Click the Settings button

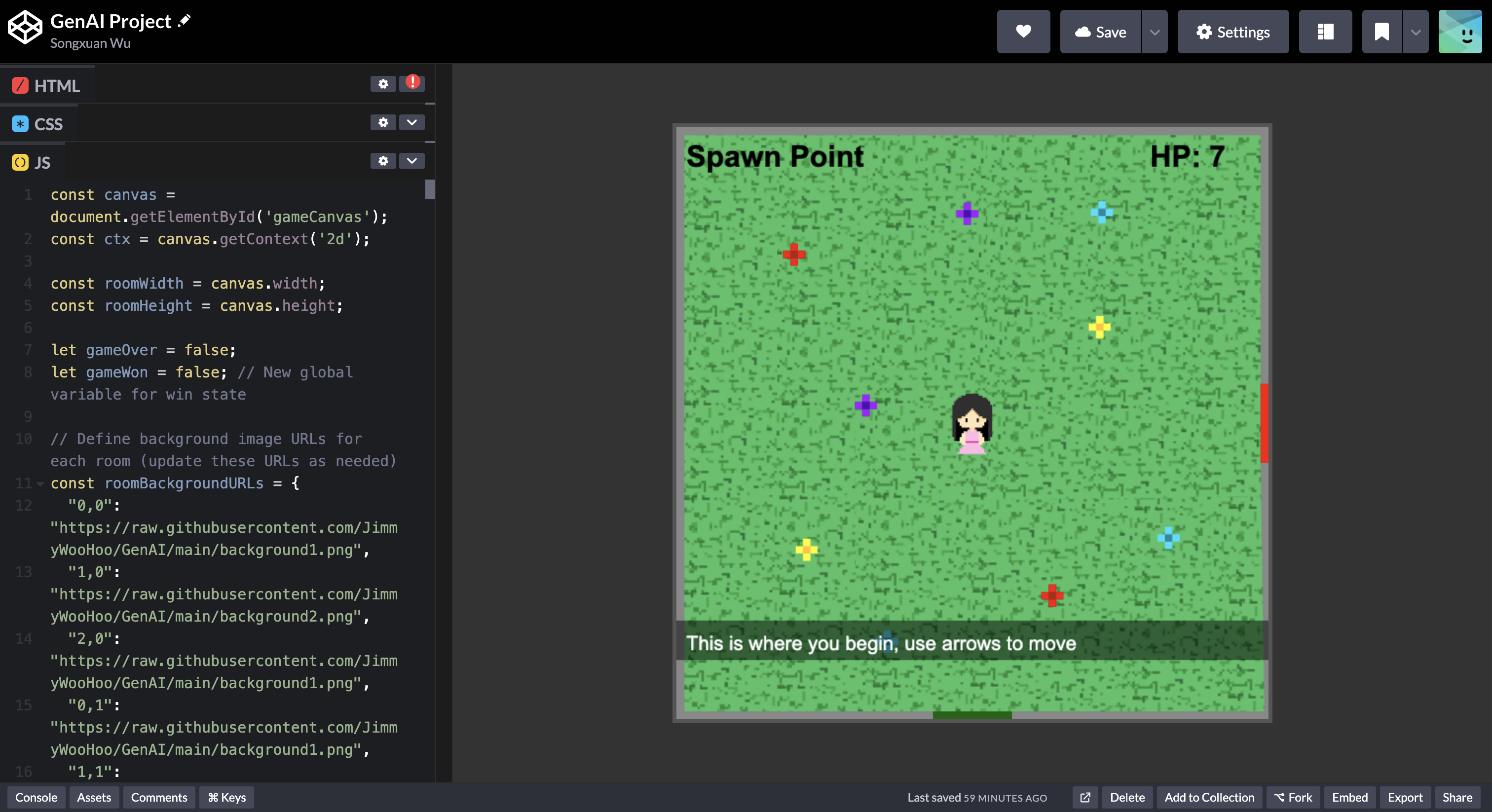point(1232,32)
